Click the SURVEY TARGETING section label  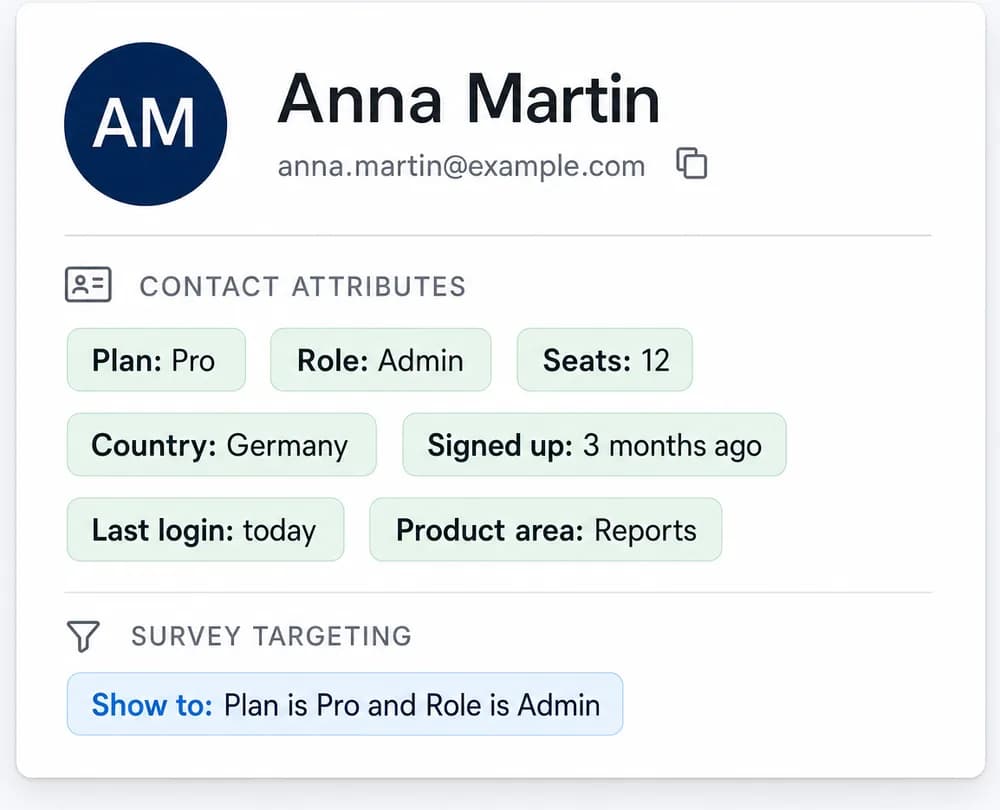click(x=272, y=637)
